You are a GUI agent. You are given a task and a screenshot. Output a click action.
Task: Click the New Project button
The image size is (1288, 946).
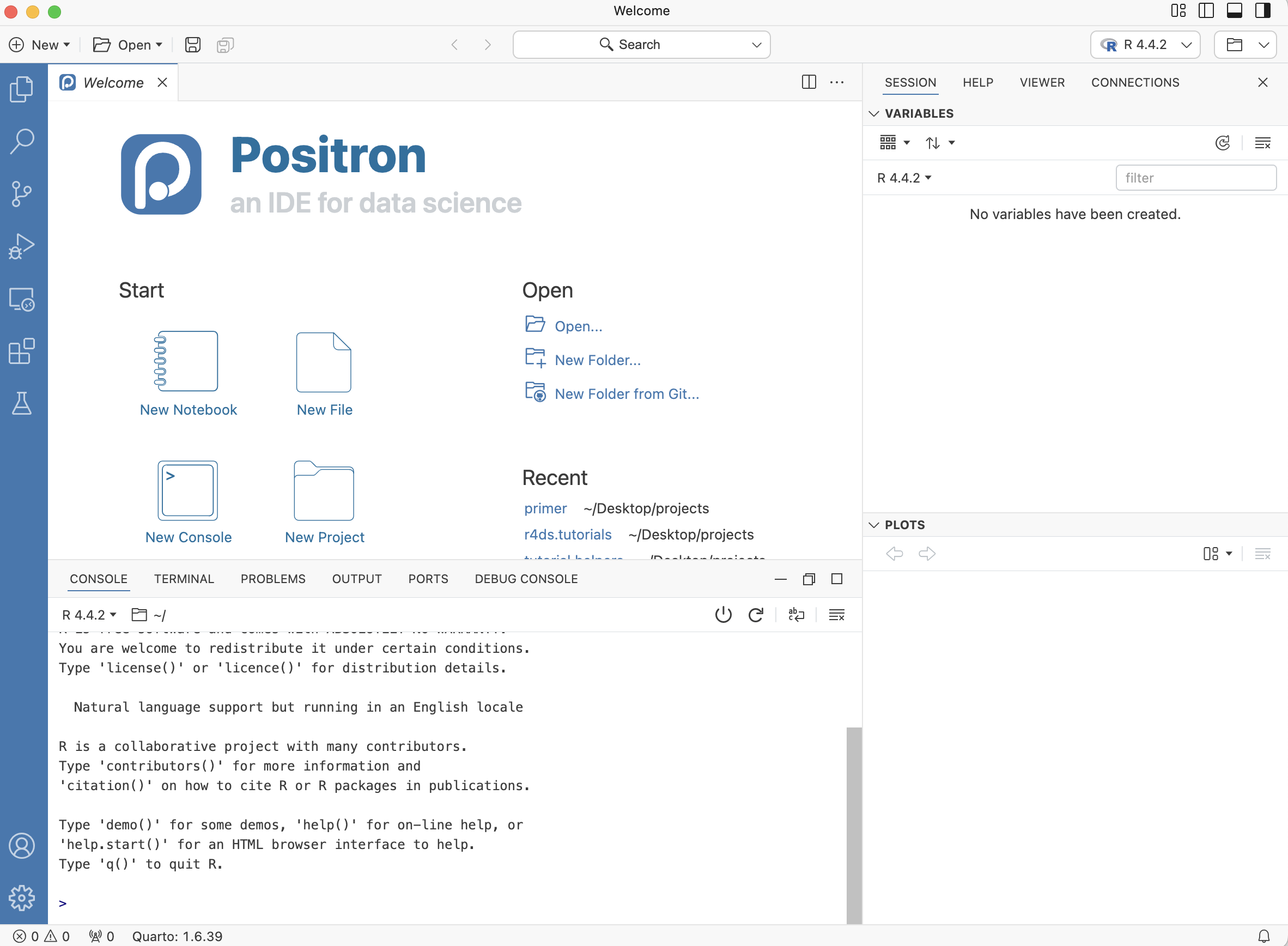point(325,502)
